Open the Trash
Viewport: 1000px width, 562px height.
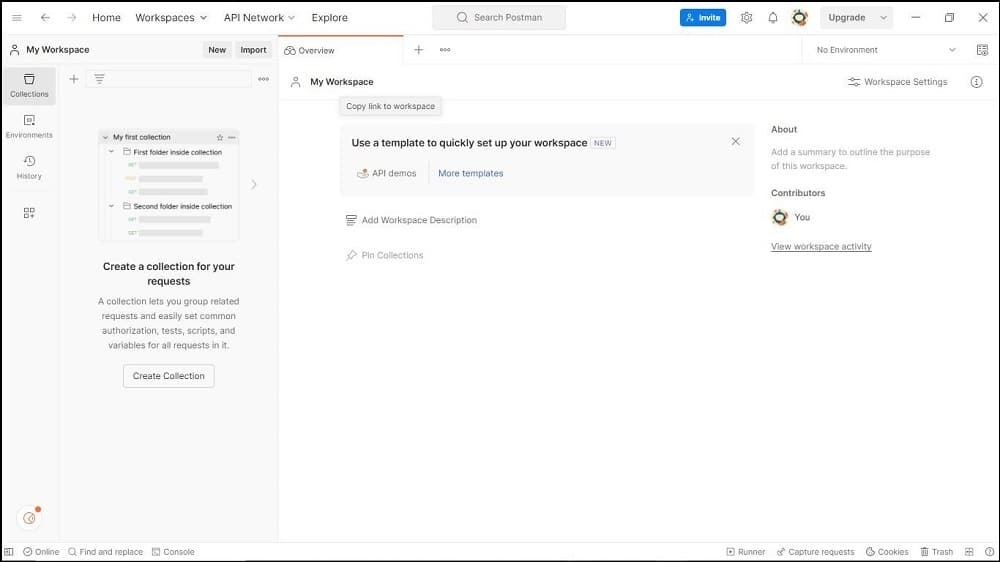point(936,552)
